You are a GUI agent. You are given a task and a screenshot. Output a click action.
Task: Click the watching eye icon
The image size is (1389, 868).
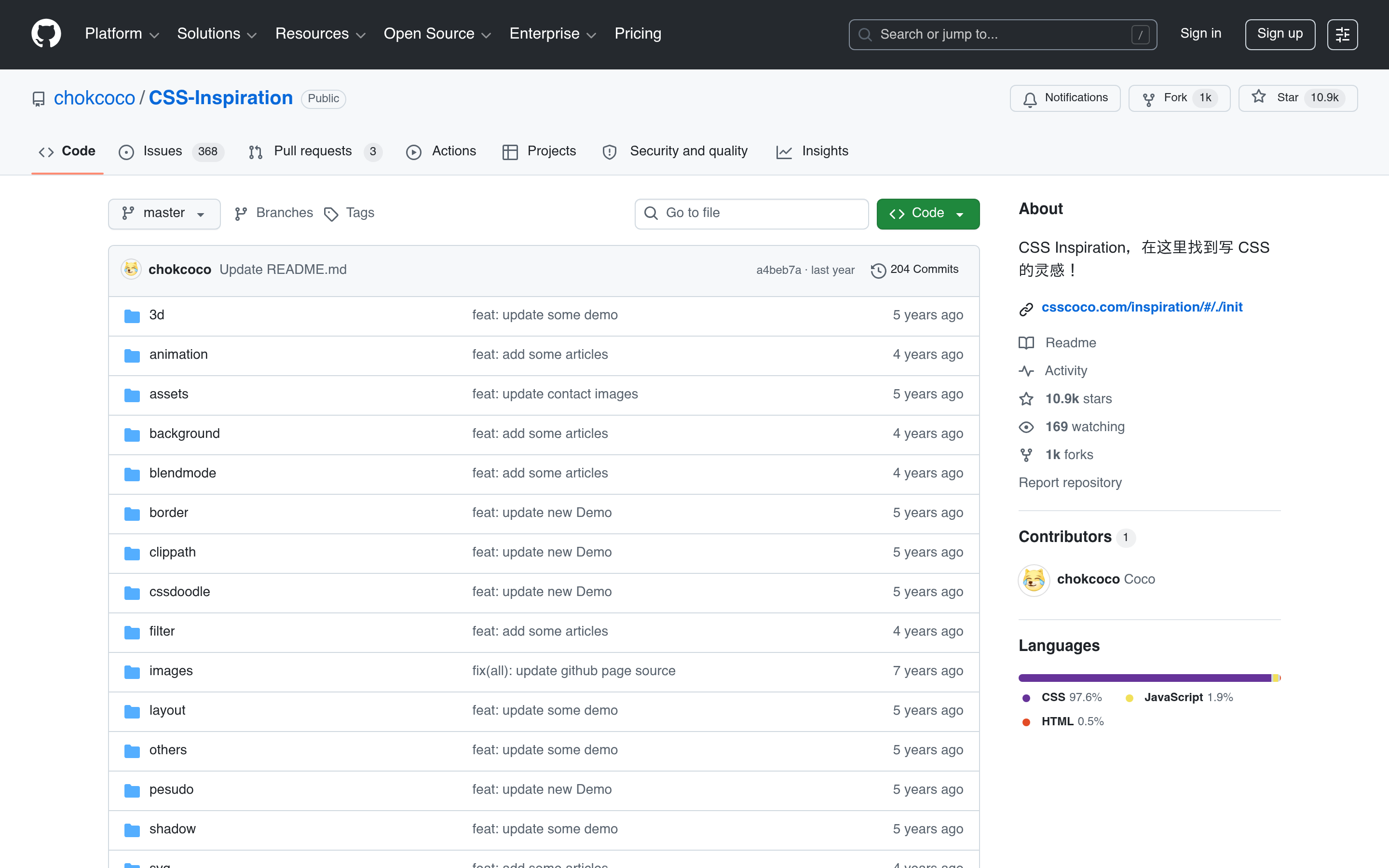(1026, 427)
